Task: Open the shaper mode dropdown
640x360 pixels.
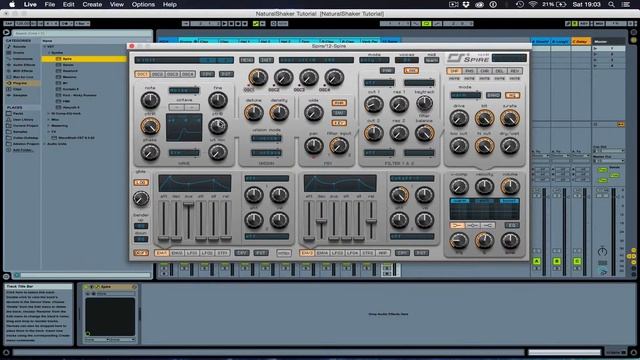Action: click(466, 95)
